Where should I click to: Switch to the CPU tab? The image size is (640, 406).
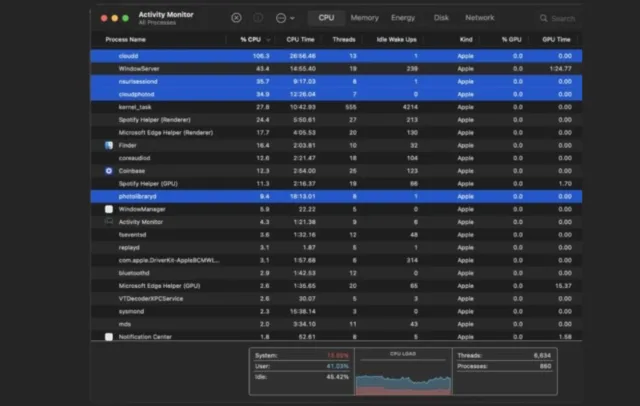point(326,18)
